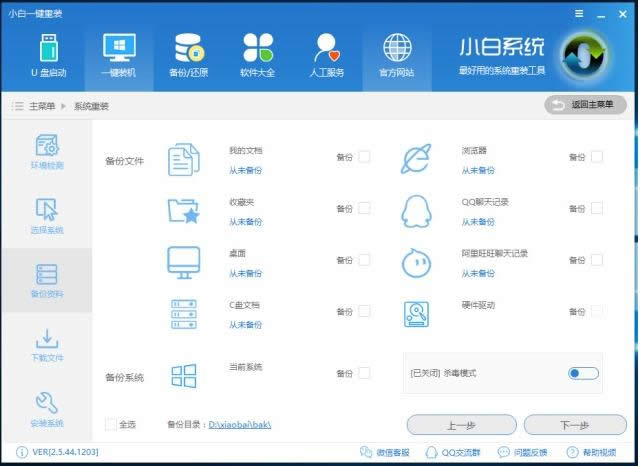Click the 备份文件 section label

tap(124, 161)
